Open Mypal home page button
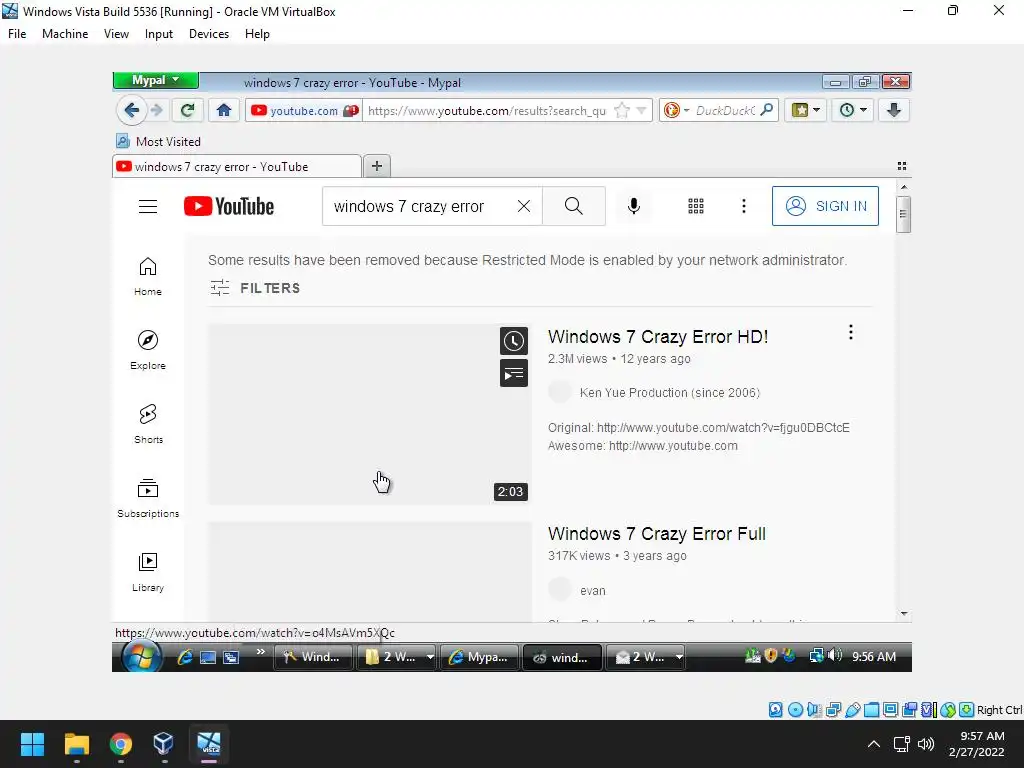 [224, 110]
